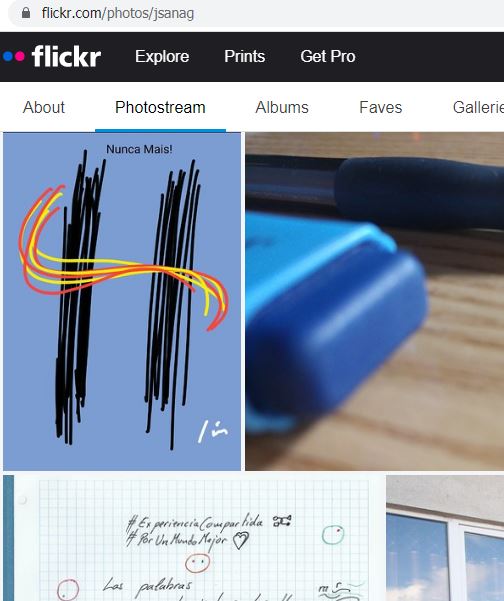
Task: Go to the Albums tab
Action: click(x=282, y=107)
